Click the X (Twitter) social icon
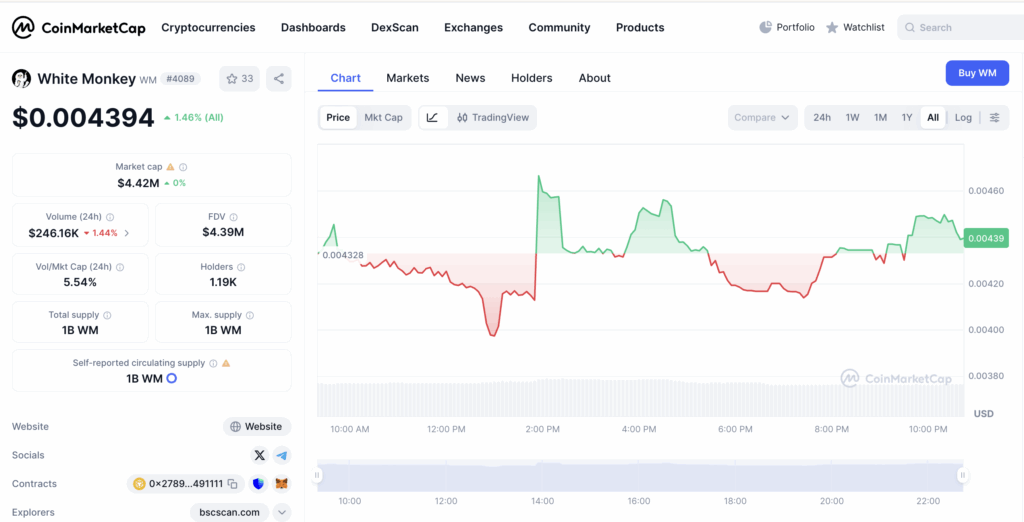 pos(260,455)
